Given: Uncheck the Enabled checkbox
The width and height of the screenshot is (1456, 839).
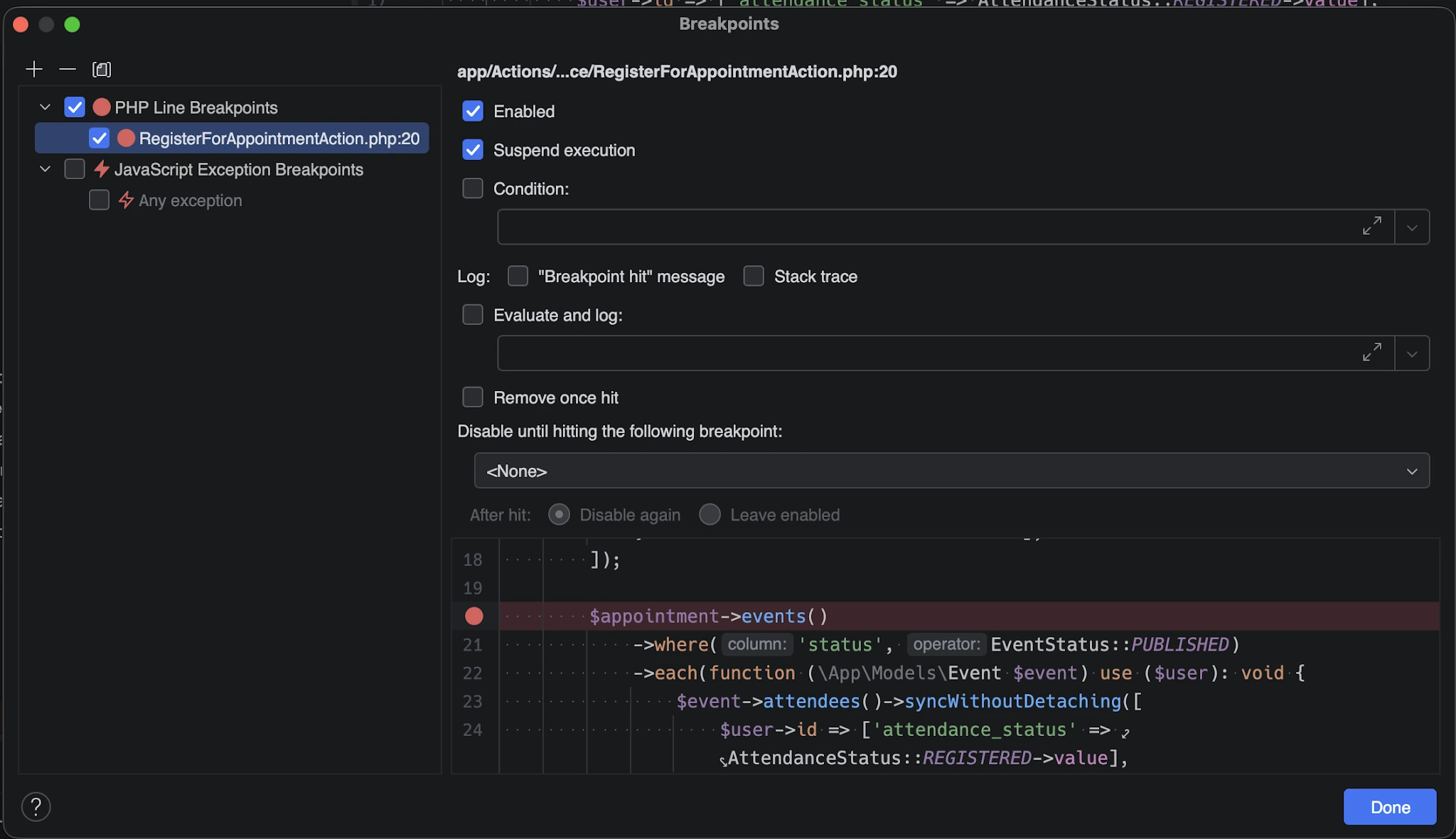Looking at the screenshot, I should coord(473,111).
